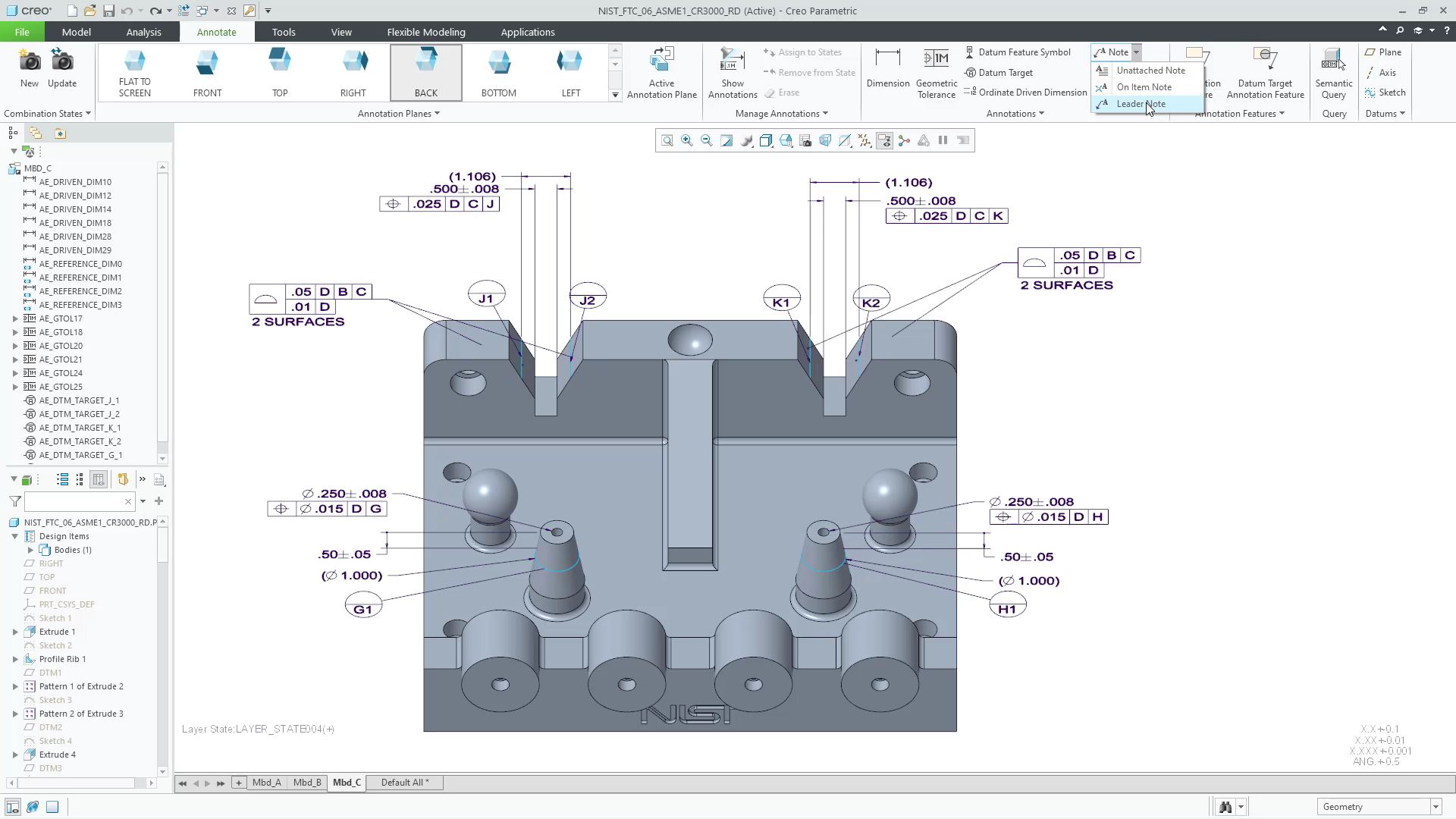
Task: Switch to the Model ribbon tab
Action: coord(77,32)
